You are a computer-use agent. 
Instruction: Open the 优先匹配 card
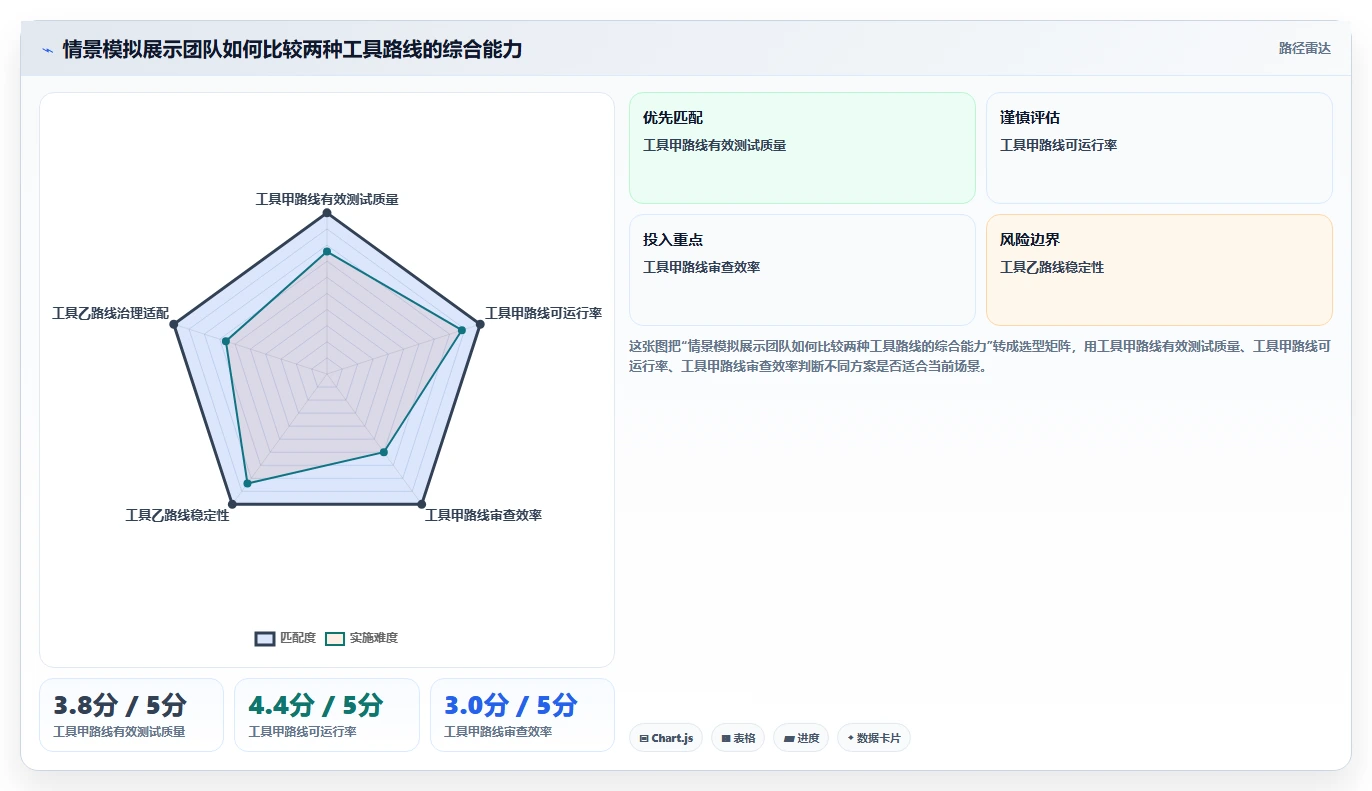[x=802, y=148]
